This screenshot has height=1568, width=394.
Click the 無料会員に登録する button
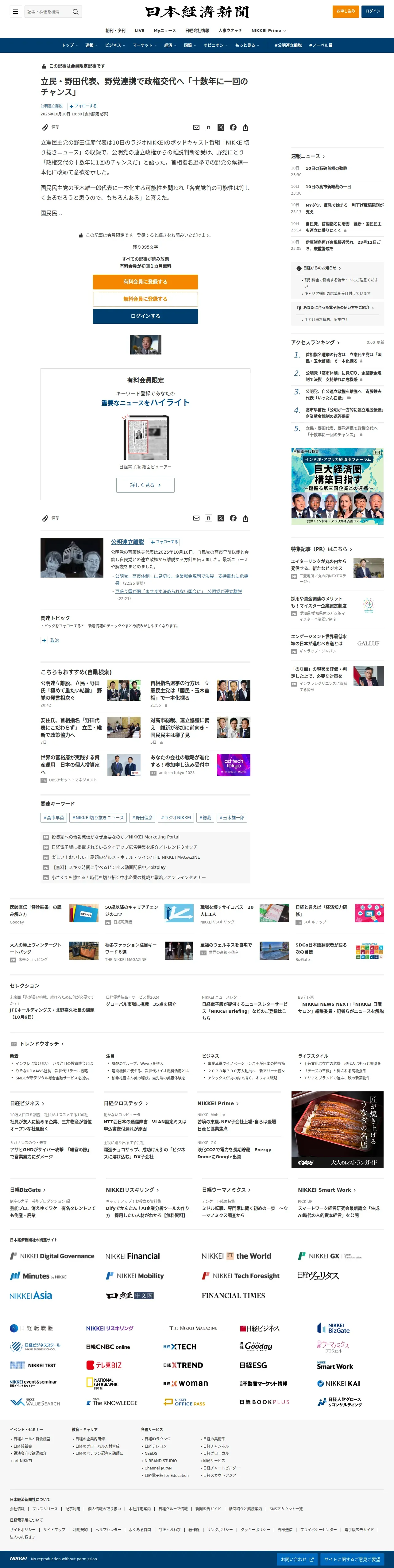tap(145, 299)
